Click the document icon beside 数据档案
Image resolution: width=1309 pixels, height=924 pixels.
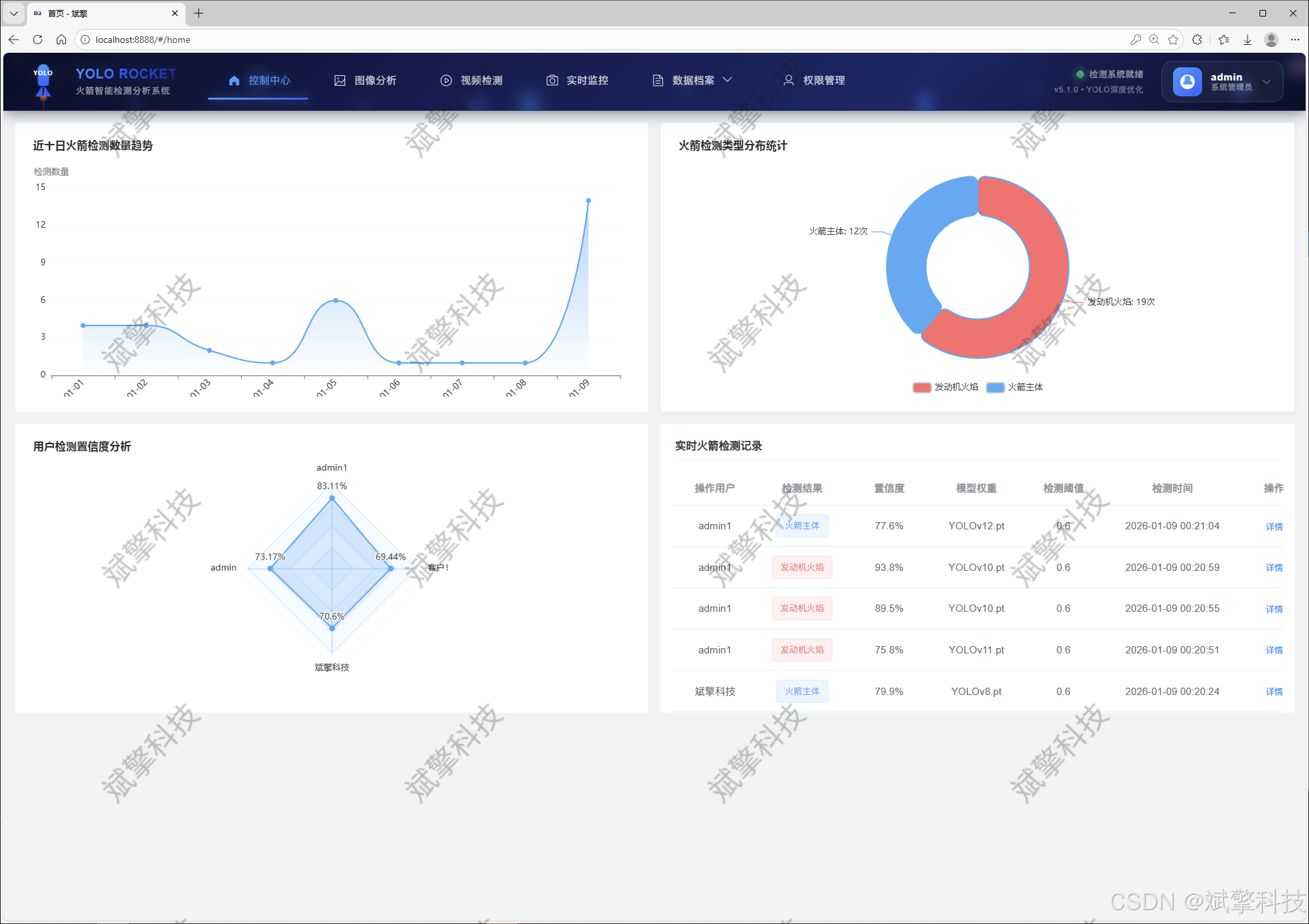coord(657,81)
